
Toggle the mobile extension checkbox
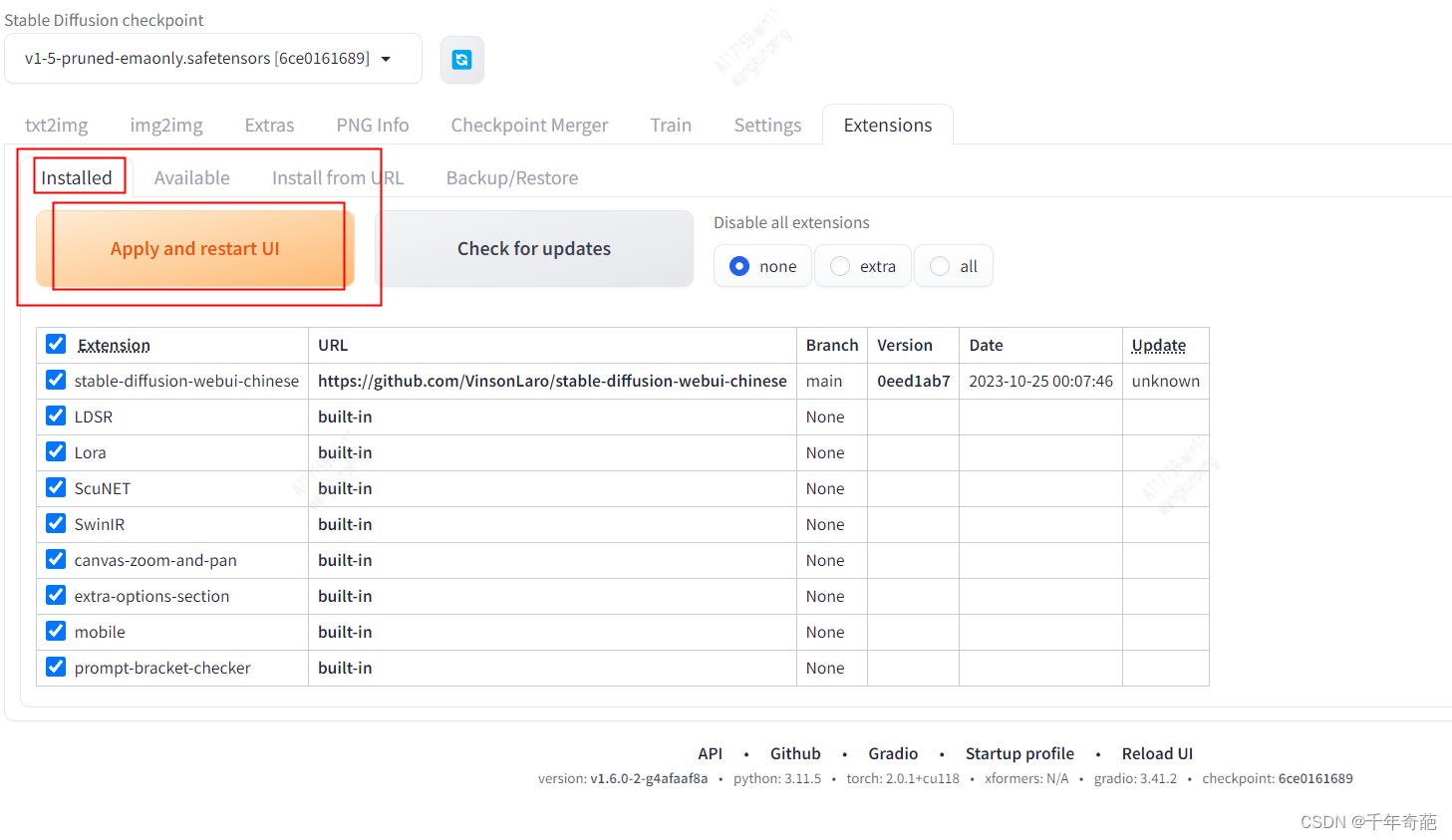(x=56, y=631)
